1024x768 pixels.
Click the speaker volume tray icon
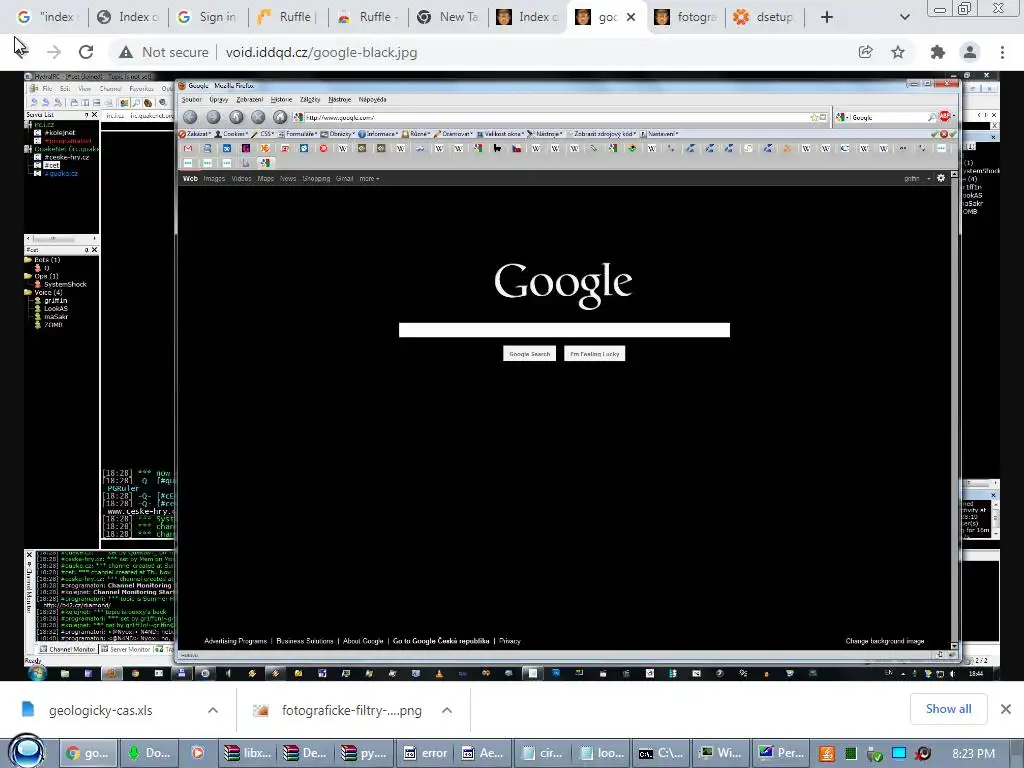(x=923, y=754)
